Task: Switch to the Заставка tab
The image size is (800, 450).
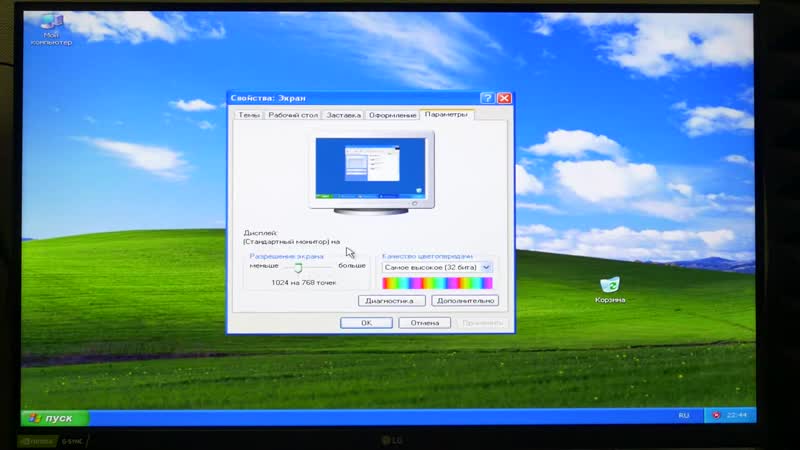Action: click(x=343, y=115)
